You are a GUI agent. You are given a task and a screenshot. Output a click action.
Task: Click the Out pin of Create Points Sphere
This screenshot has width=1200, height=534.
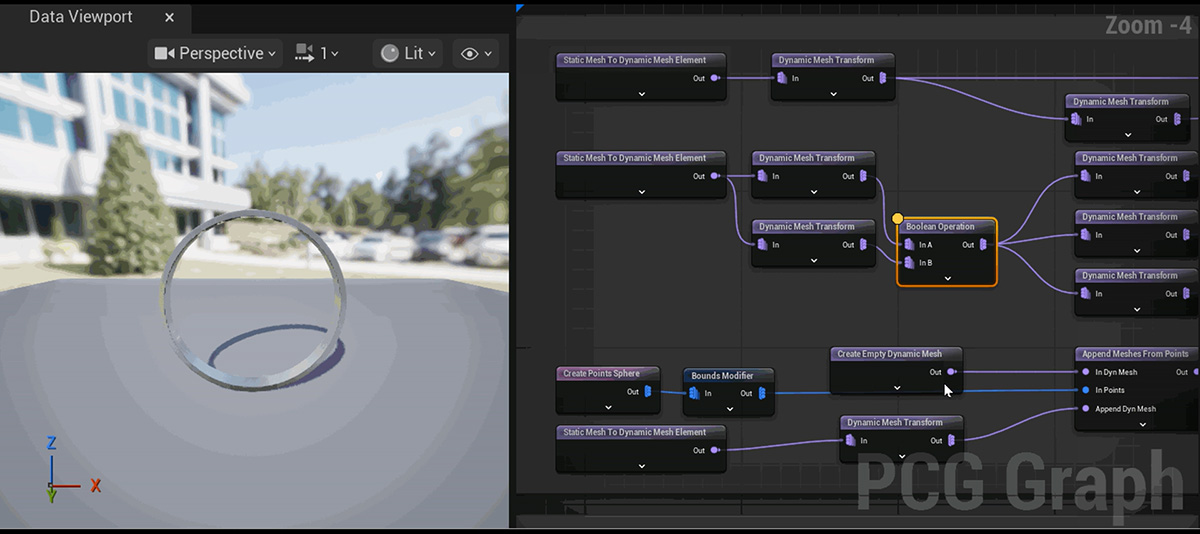pos(647,392)
